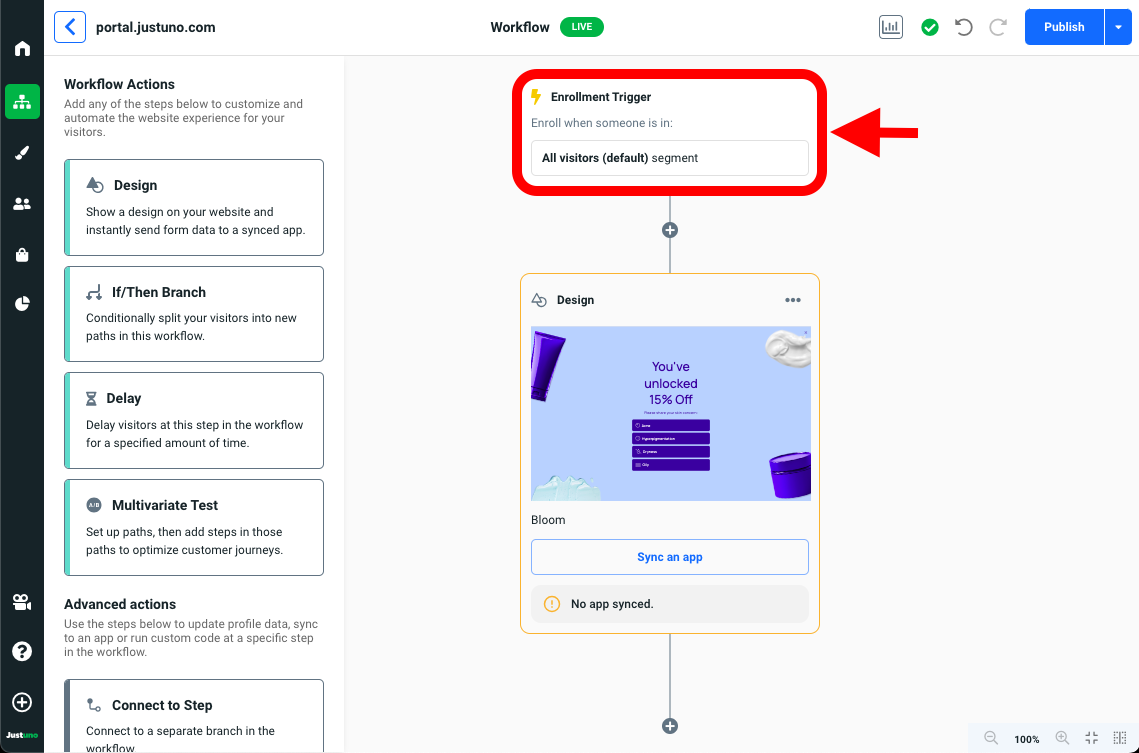Click the Sync an app button

(x=669, y=557)
